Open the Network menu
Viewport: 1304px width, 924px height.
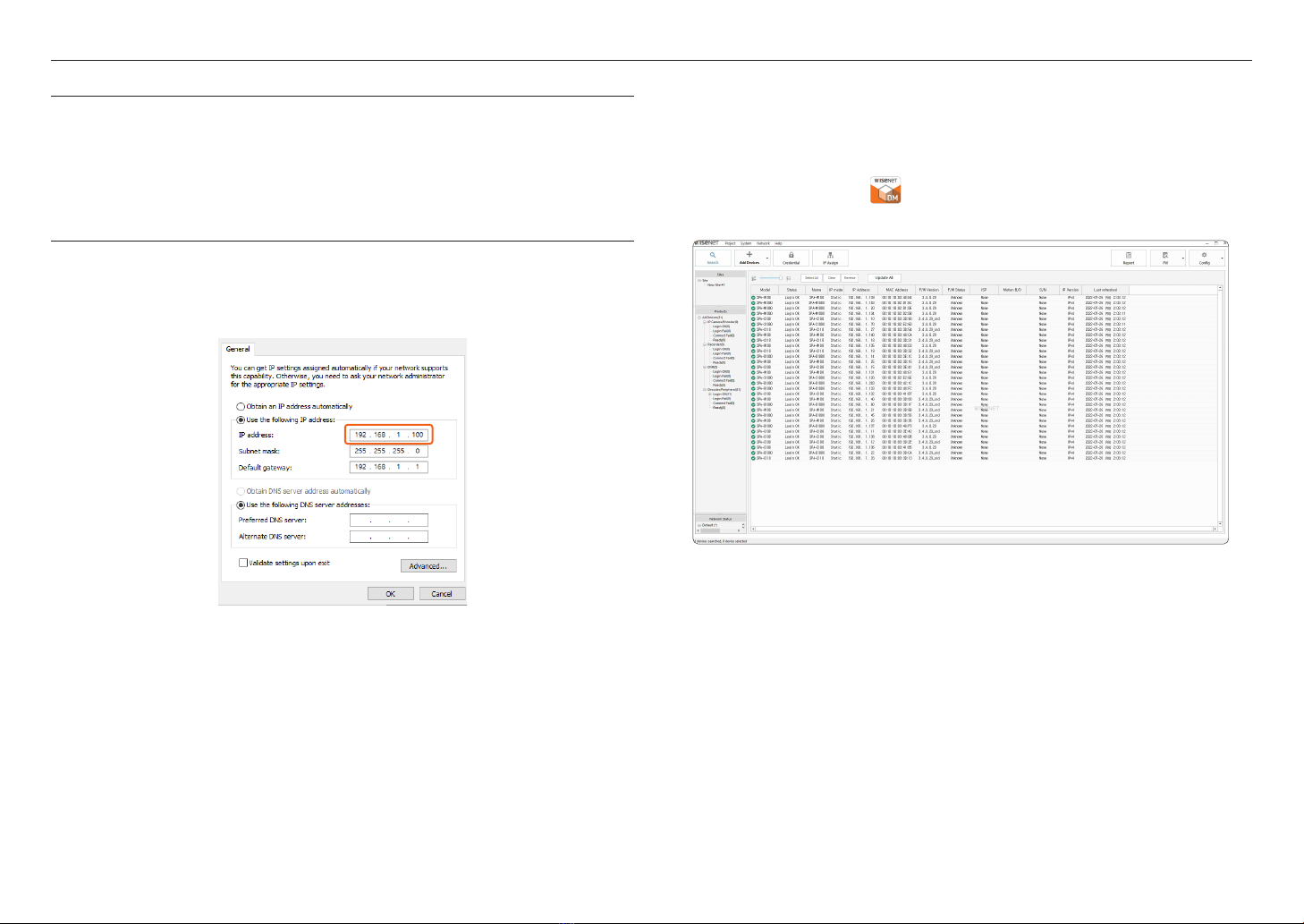click(x=763, y=243)
